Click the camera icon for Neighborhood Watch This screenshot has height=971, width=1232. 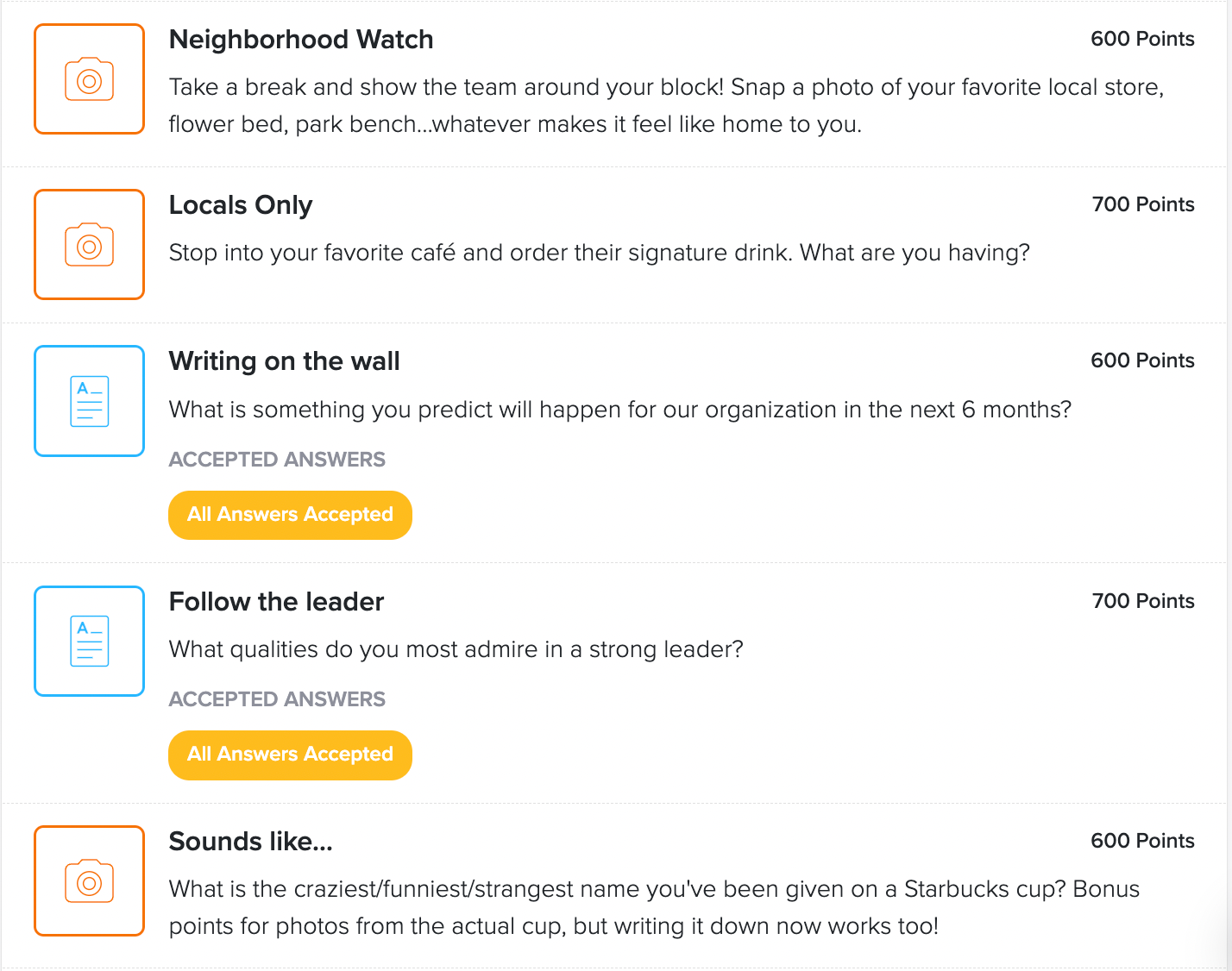point(89,78)
